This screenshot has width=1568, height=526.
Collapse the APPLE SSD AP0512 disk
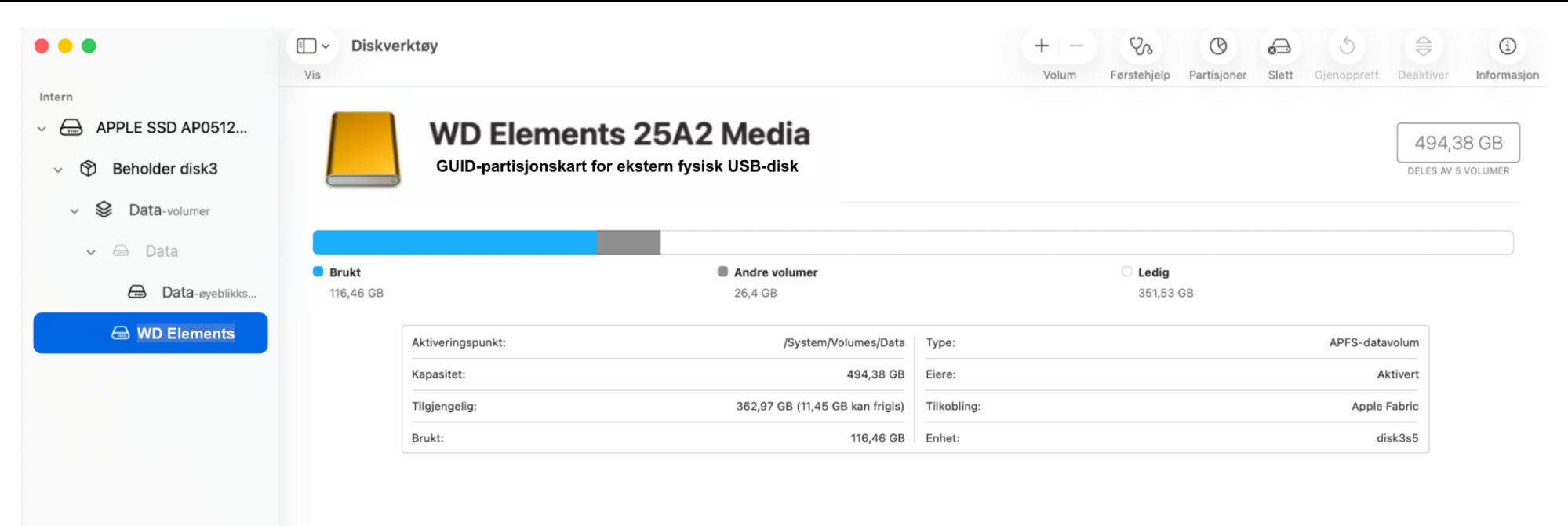click(x=42, y=128)
